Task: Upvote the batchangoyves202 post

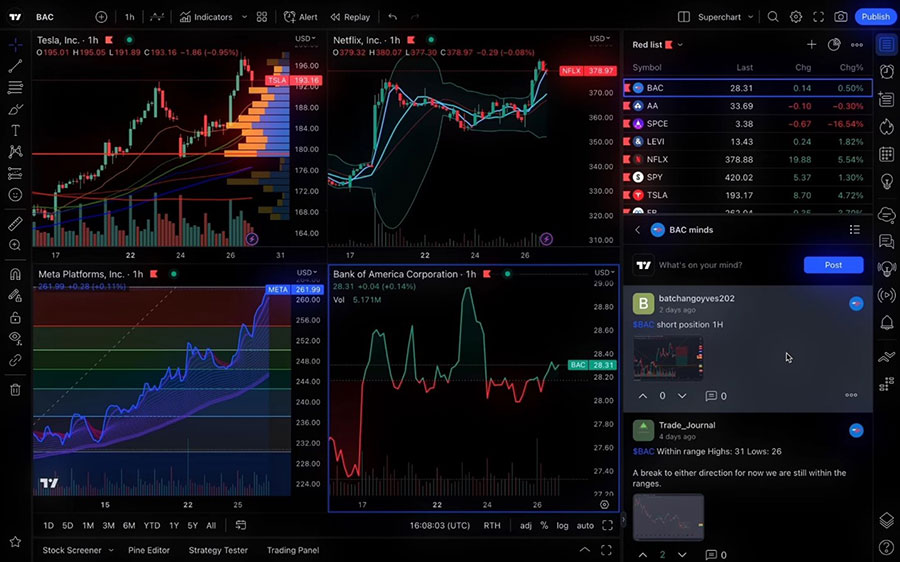Action: tap(643, 396)
